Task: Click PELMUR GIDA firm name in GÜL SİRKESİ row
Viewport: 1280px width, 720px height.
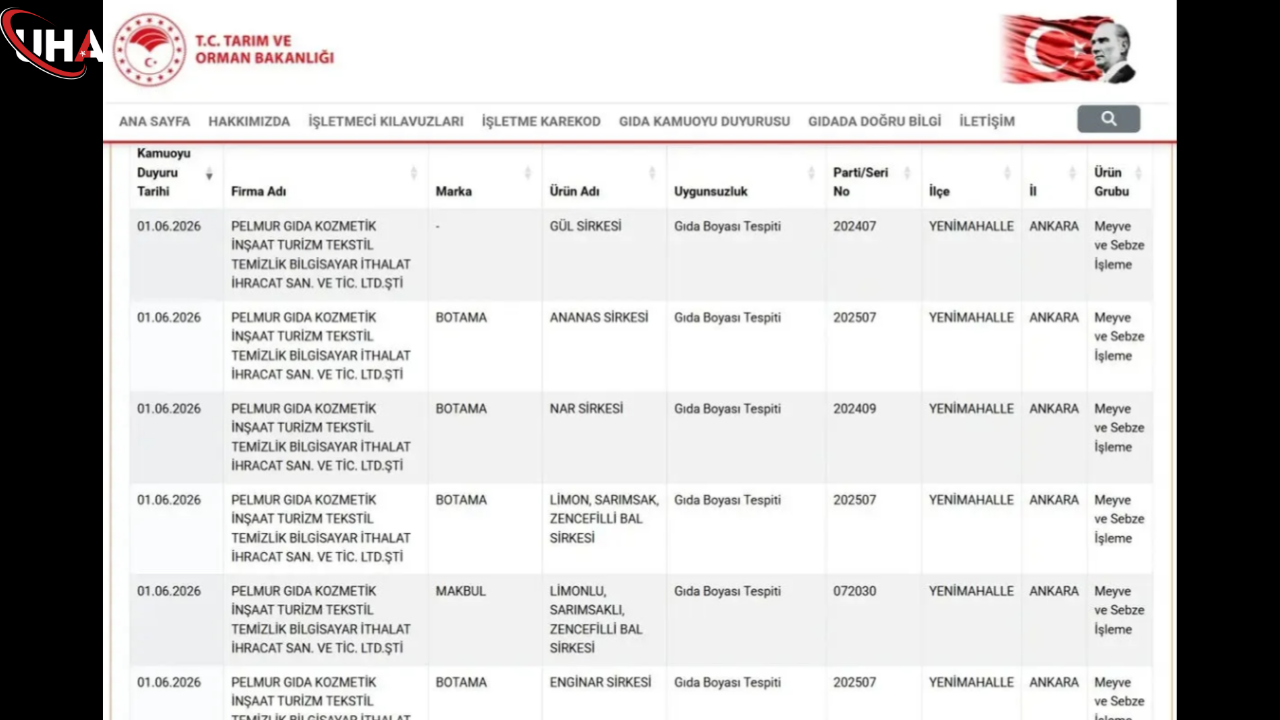Action: point(321,255)
